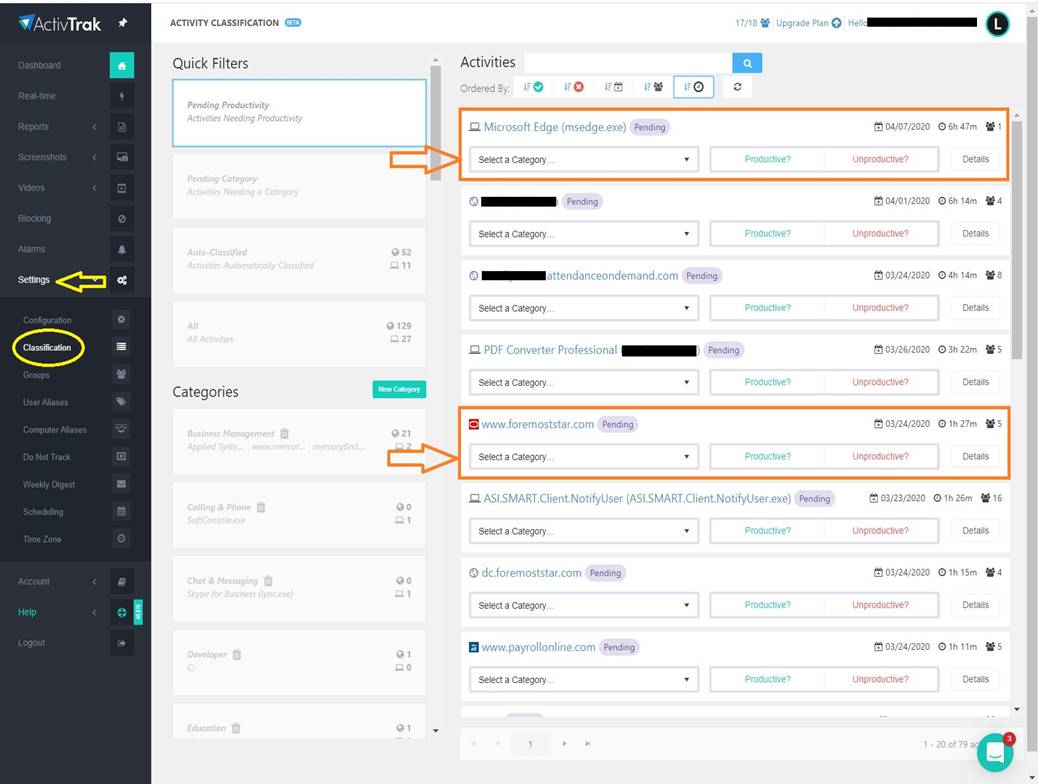
Task: Order activities by productive status
Action: click(x=534, y=87)
